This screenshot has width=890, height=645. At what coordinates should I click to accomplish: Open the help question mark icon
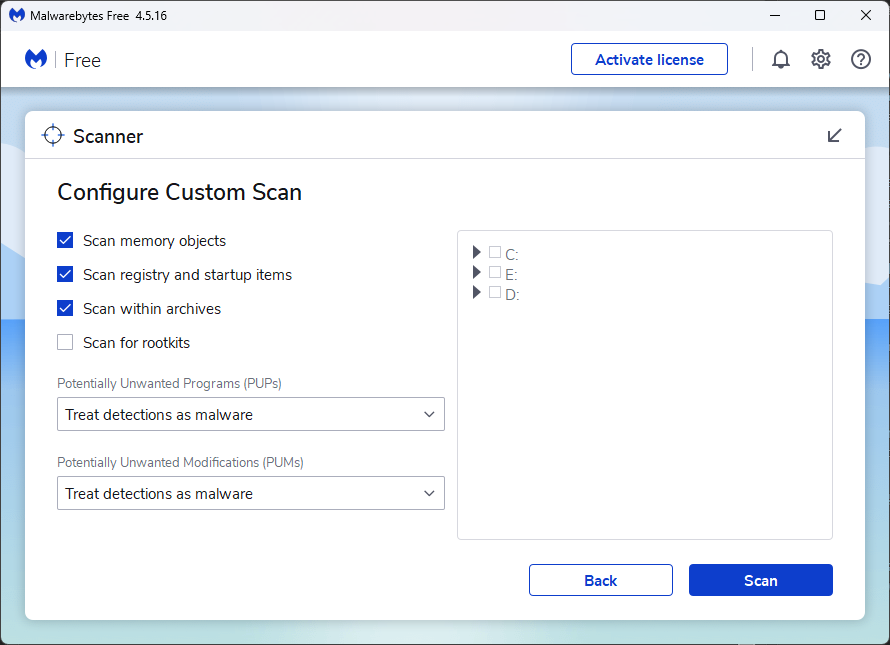(861, 59)
